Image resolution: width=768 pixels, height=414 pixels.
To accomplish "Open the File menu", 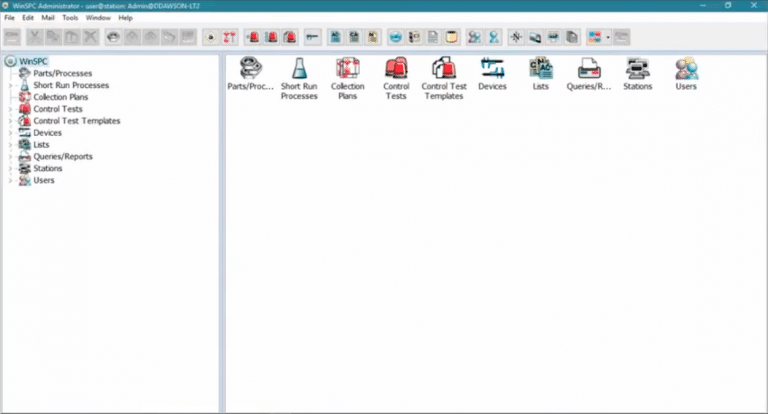I will 9,18.
